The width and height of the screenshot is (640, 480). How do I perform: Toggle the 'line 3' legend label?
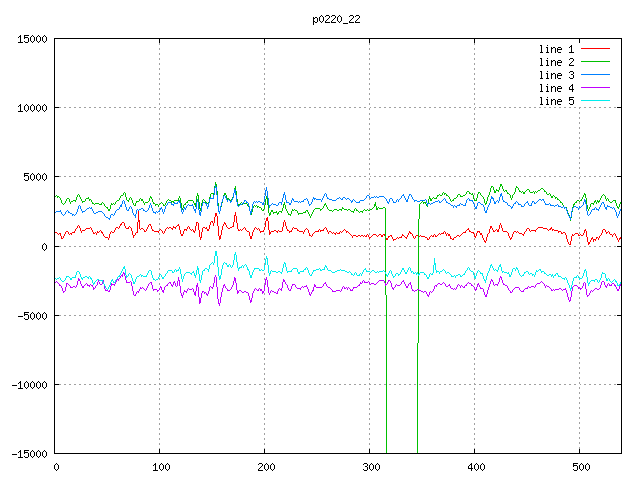click(x=557, y=75)
